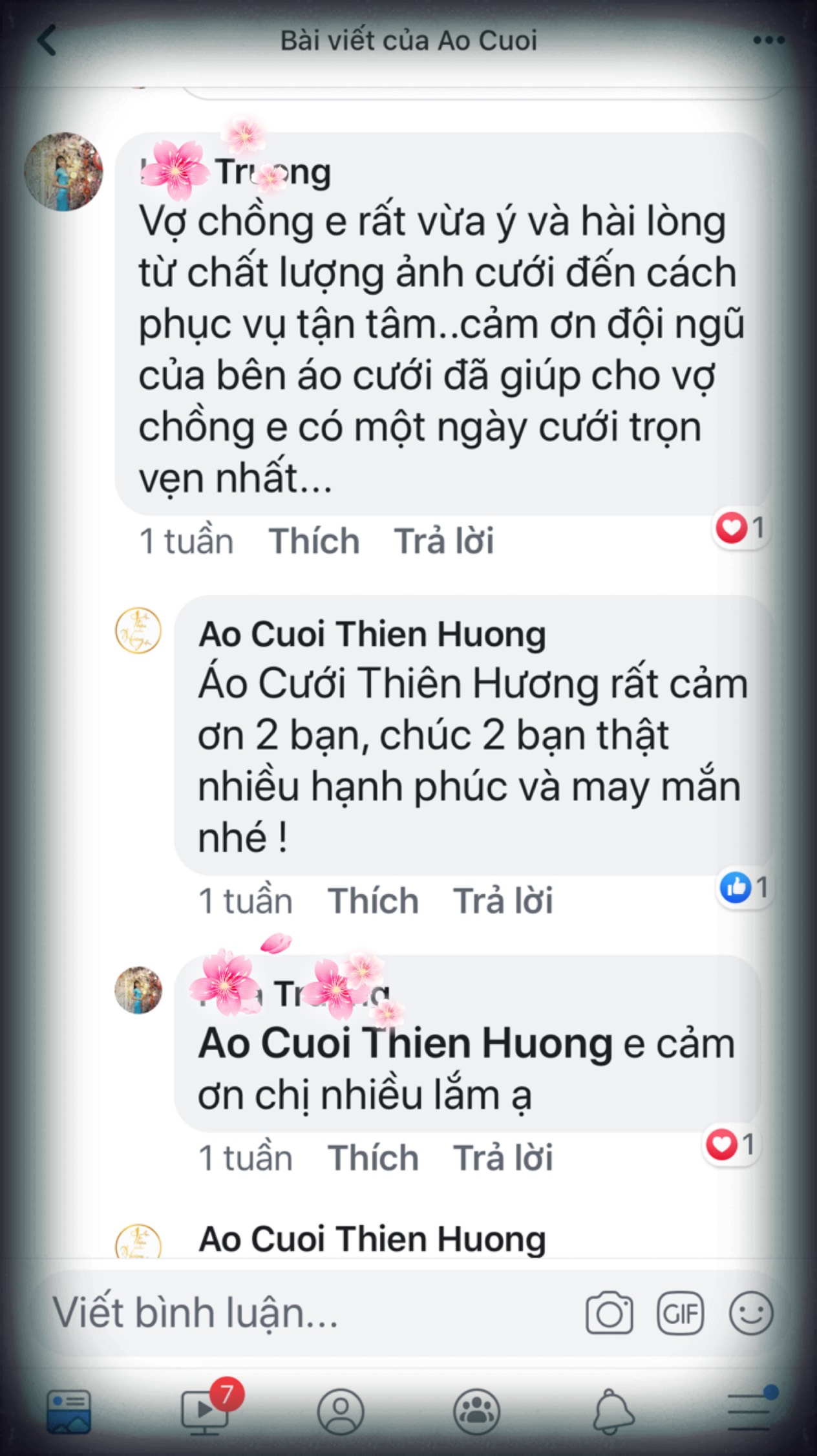817x1456 pixels.
Task: Tap Thích under the Trương comment
Action: pyautogui.click(x=314, y=541)
